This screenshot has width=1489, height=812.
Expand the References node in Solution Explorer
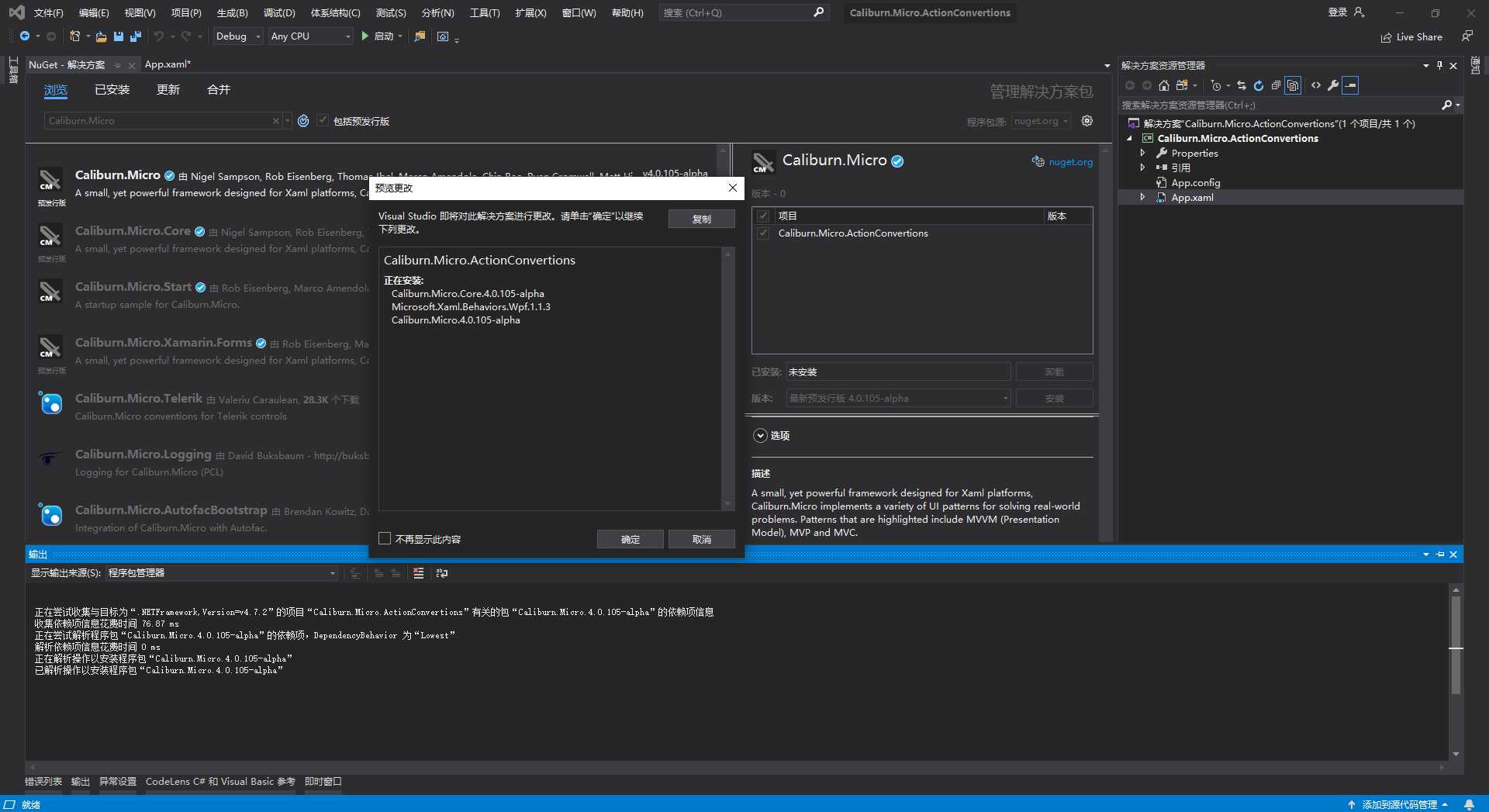(x=1142, y=168)
